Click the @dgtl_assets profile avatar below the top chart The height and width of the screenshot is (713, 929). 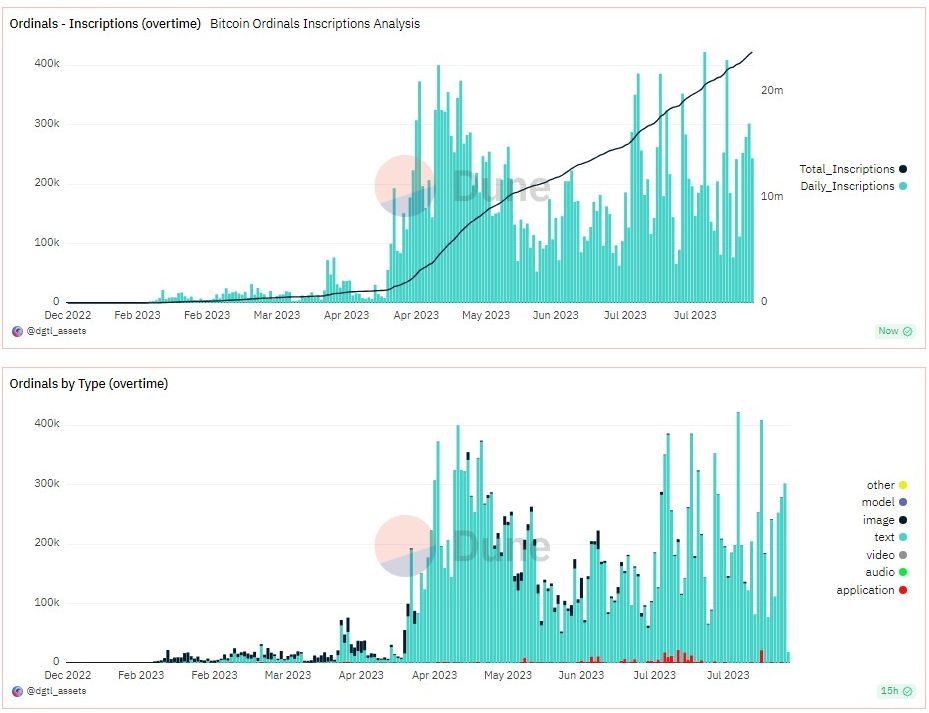point(17,331)
